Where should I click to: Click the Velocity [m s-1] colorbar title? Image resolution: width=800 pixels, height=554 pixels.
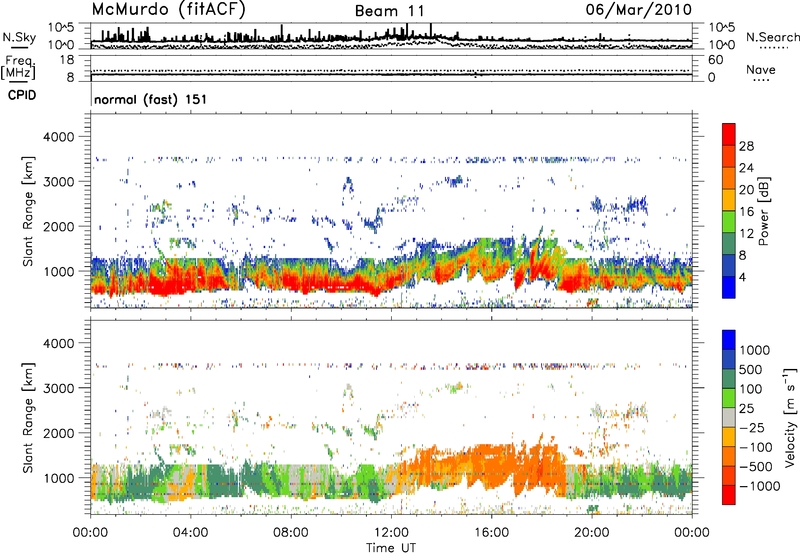tap(790, 418)
